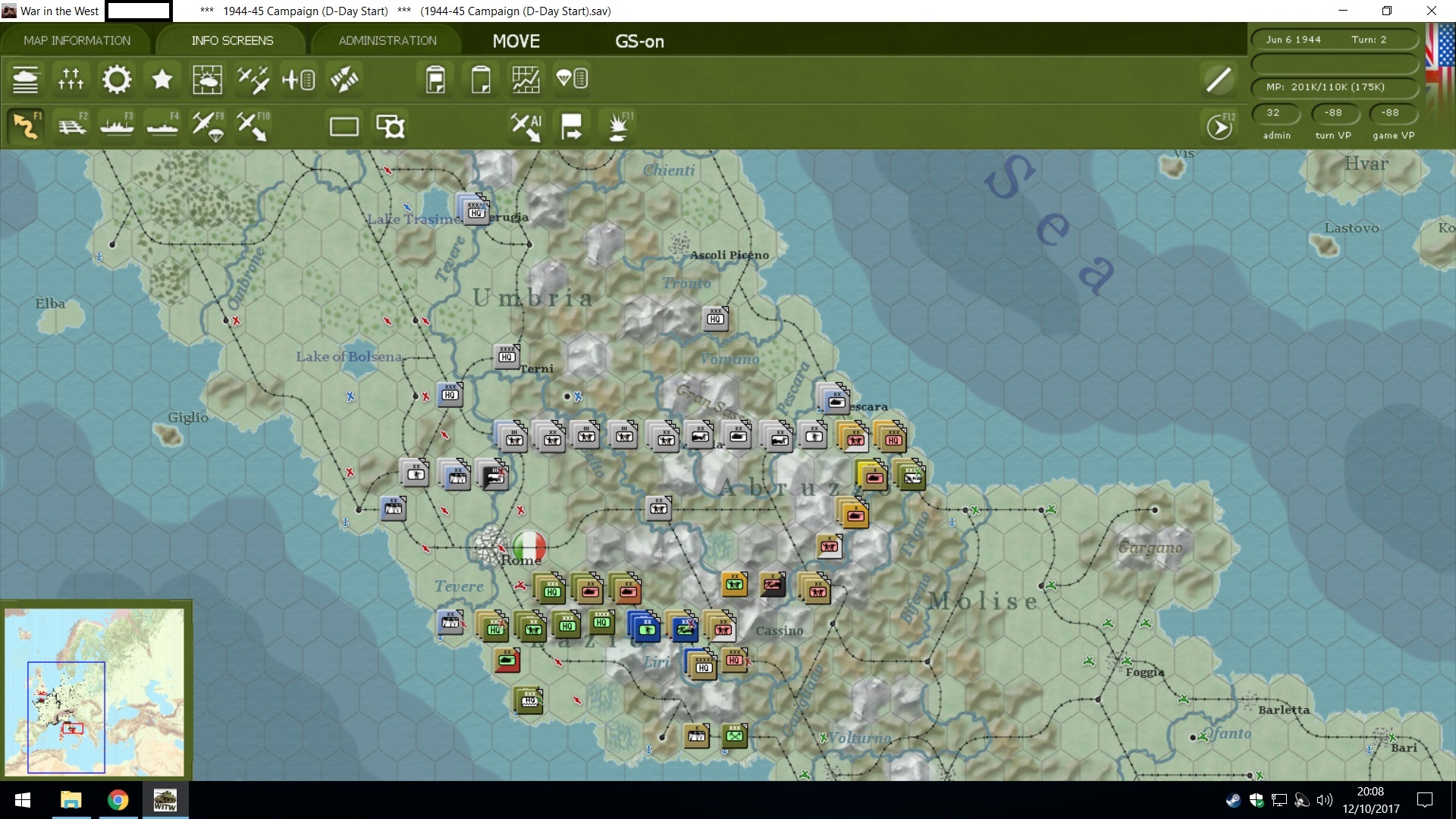Select the HQ counter near Vomano river
The width and height of the screenshot is (1456, 819).
(715, 318)
